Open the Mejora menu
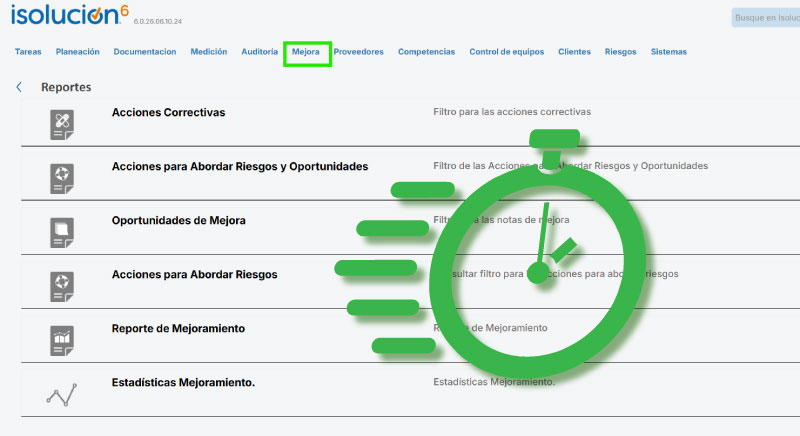This screenshot has height=436, width=800. (x=306, y=52)
